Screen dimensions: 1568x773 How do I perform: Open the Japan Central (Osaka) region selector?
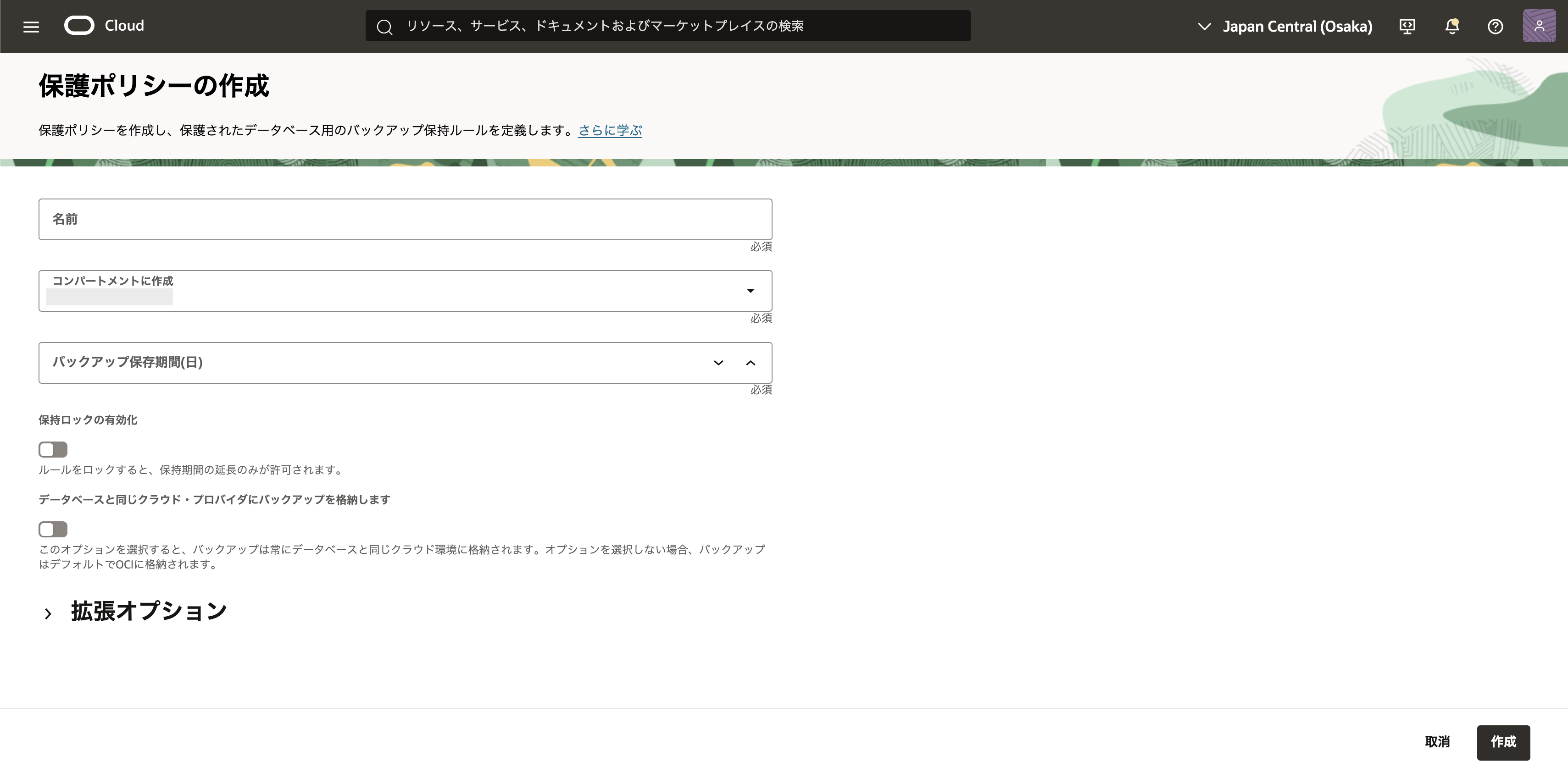click(x=1285, y=26)
